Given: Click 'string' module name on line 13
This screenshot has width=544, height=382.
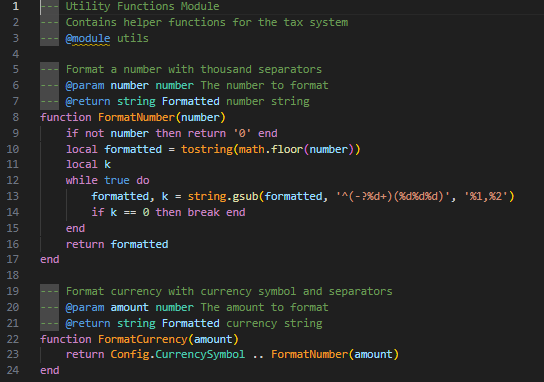Looking at the screenshot, I should [206, 196].
